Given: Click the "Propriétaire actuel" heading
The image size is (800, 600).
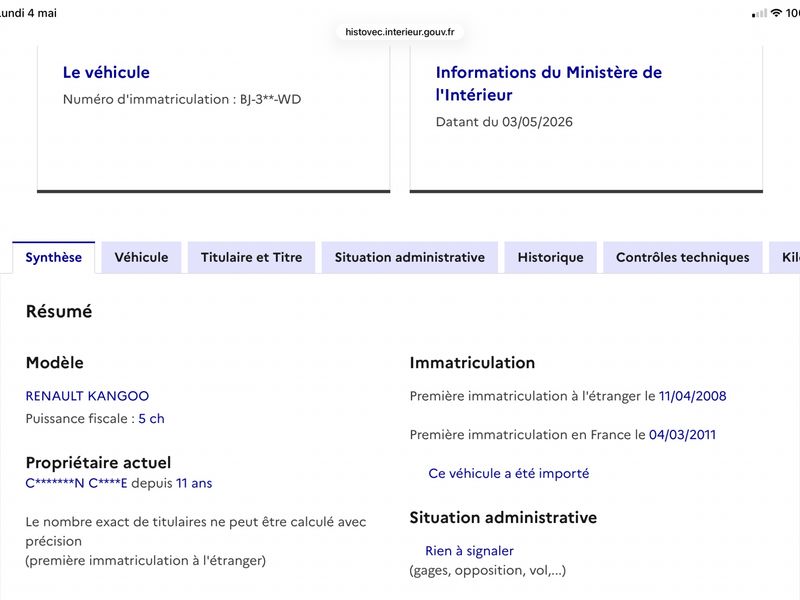Looking at the screenshot, I should [x=98, y=463].
